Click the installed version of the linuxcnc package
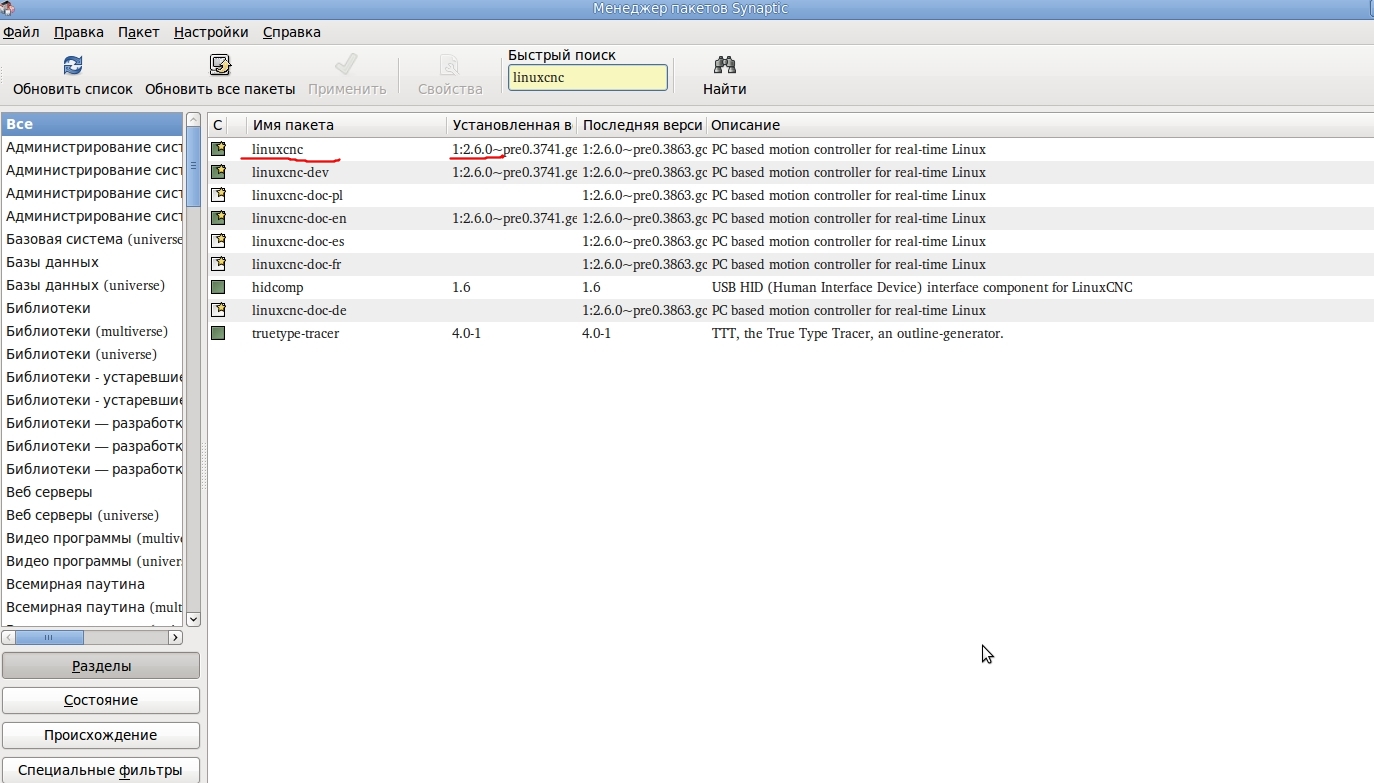1374x783 pixels. point(514,149)
